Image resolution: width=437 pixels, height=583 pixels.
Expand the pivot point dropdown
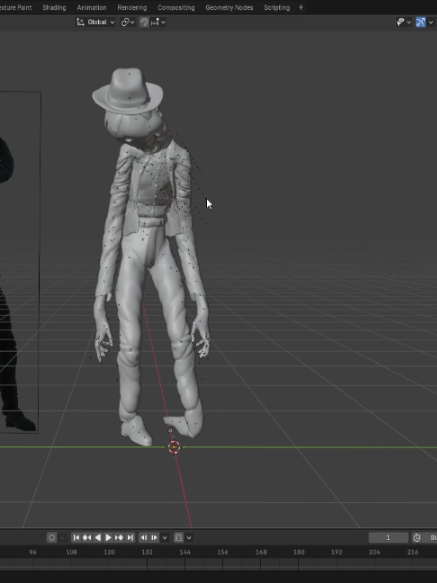(127, 22)
